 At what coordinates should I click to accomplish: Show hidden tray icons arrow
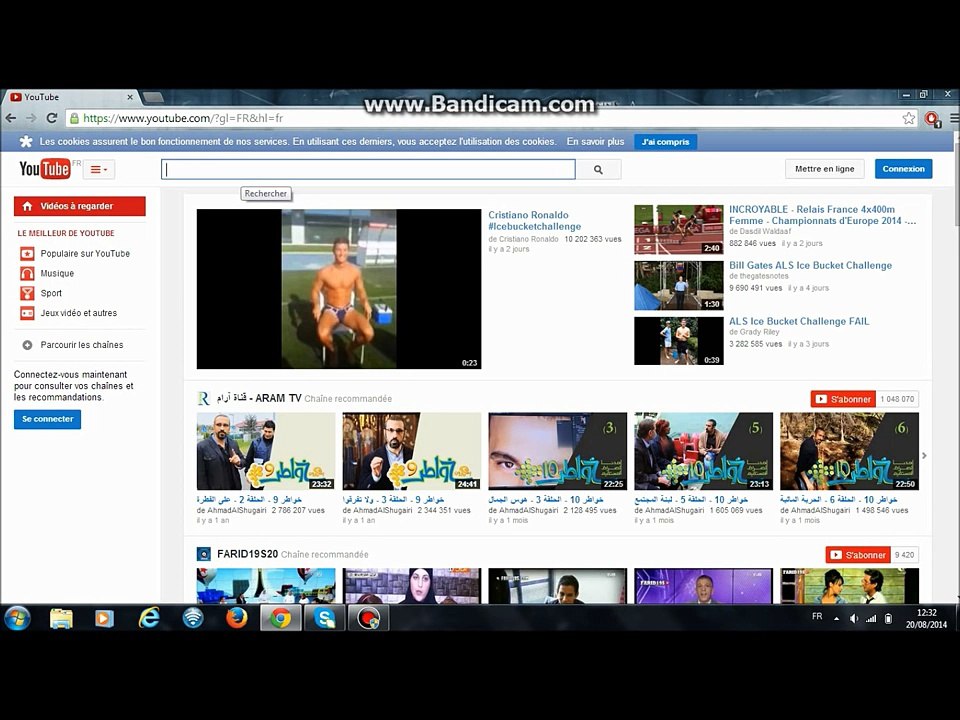[x=836, y=618]
